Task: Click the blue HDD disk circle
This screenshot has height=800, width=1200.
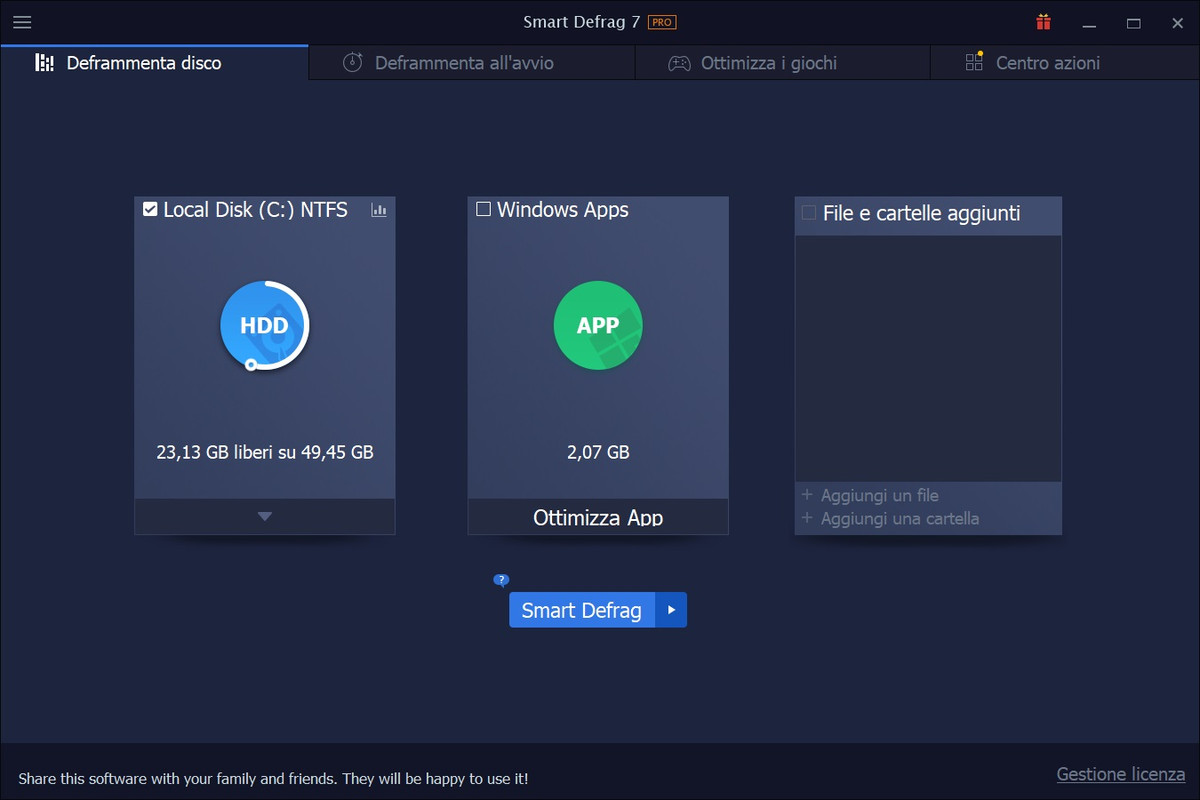Action: pyautogui.click(x=264, y=325)
